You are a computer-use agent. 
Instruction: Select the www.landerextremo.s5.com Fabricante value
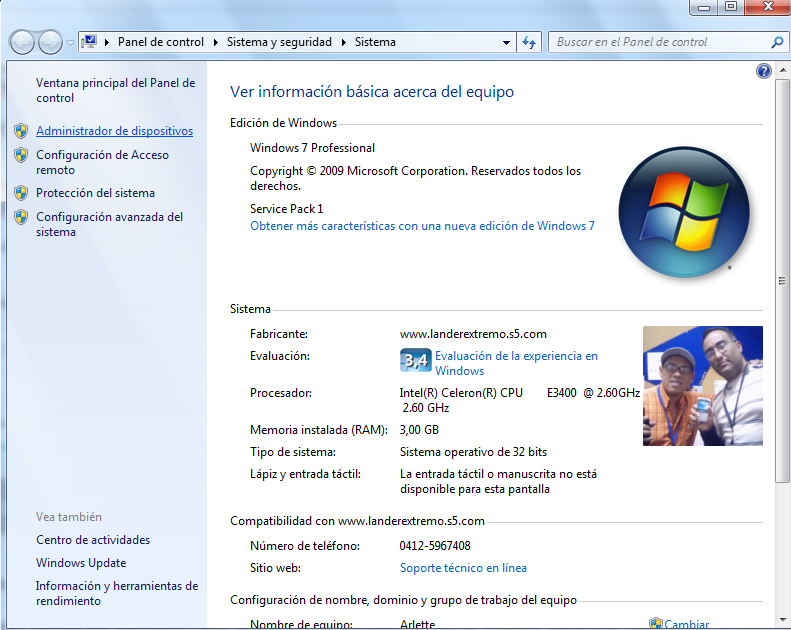pos(473,334)
